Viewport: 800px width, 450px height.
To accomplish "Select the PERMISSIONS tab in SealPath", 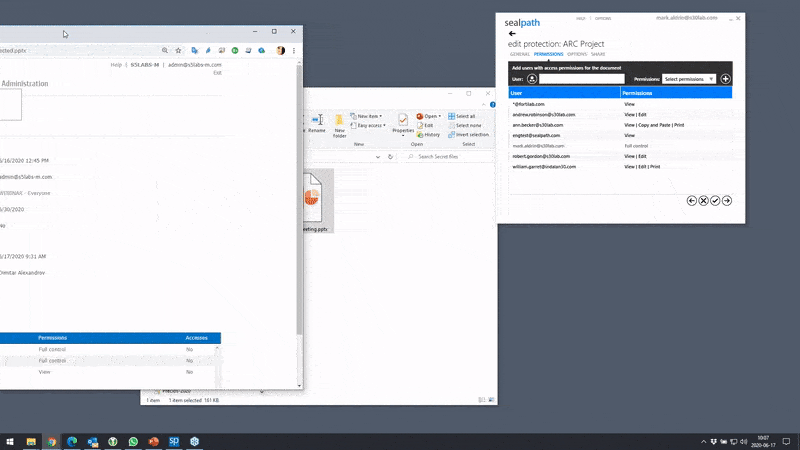I will pyautogui.click(x=548, y=54).
